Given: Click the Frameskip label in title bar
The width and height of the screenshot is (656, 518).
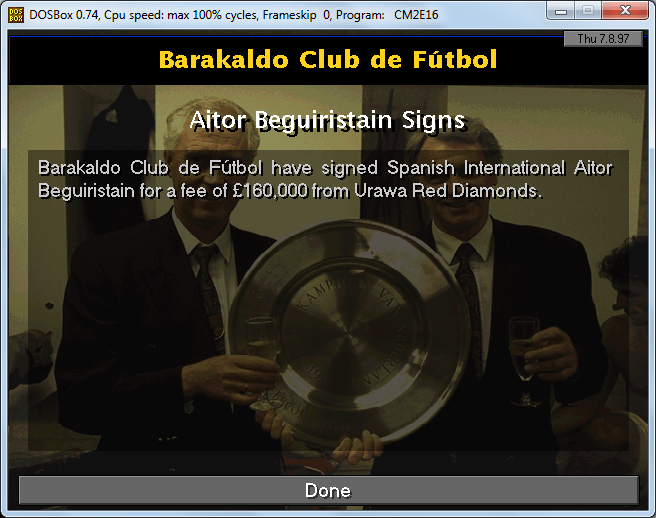Looking at the screenshot, I should (x=290, y=15).
